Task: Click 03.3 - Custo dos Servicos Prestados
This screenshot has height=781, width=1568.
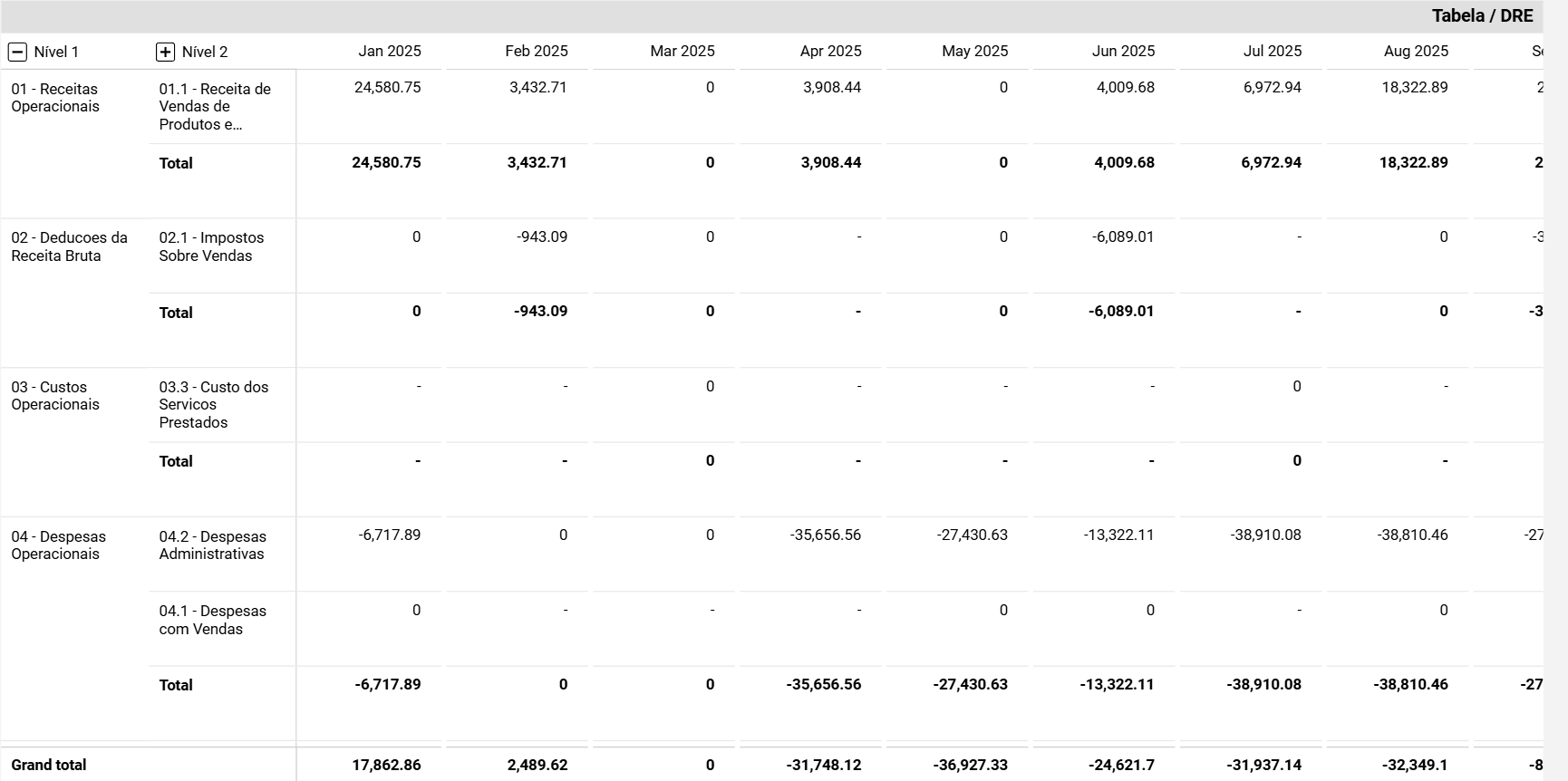Action: 214,405
